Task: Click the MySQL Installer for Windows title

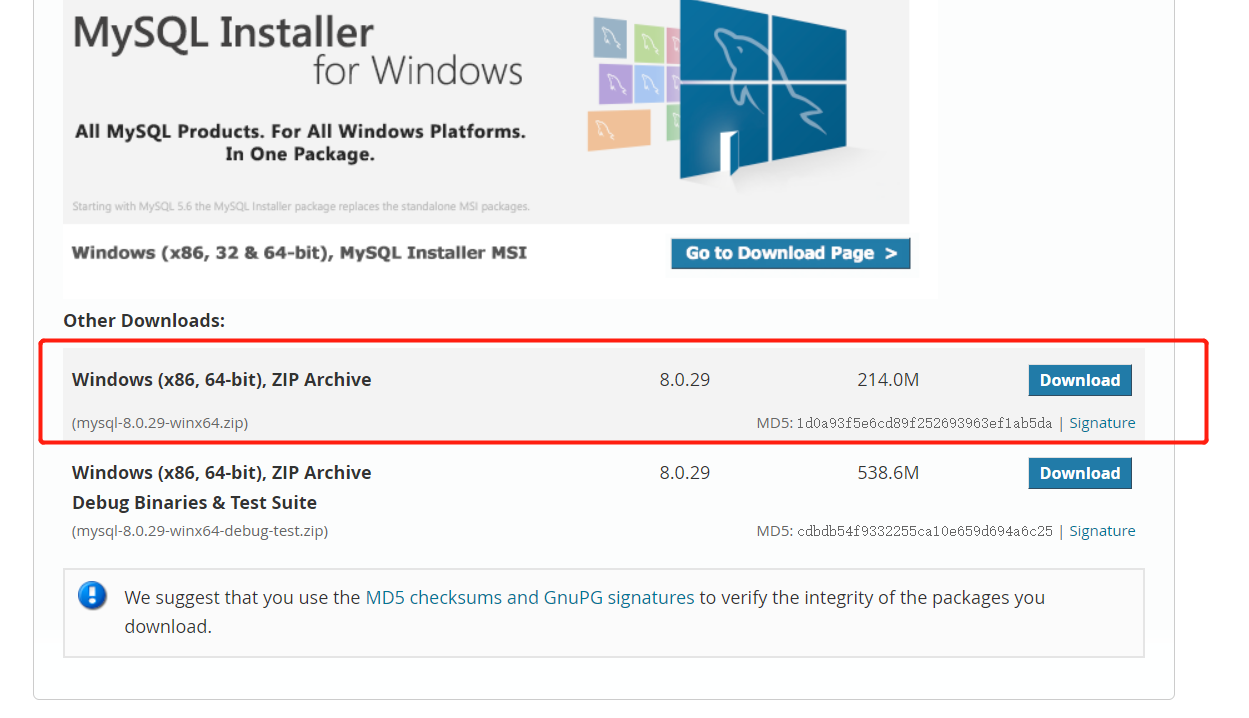Action: (x=298, y=52)
